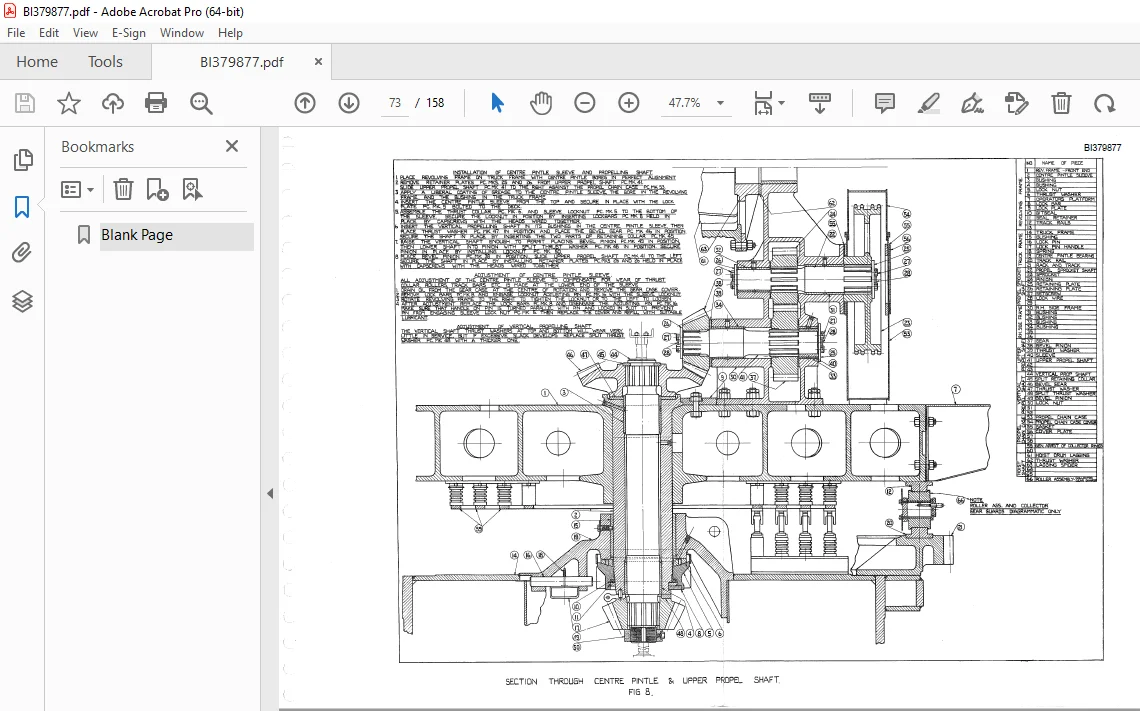Screen dimensions: 1140x711
Task: Click the Save file icon
Action: point(25,103)
